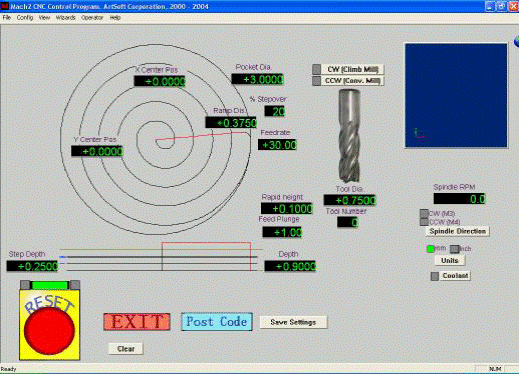Viewport: 519px width, 374px height.
Task: Click the Save Settings button
Action: pos(293,322)
